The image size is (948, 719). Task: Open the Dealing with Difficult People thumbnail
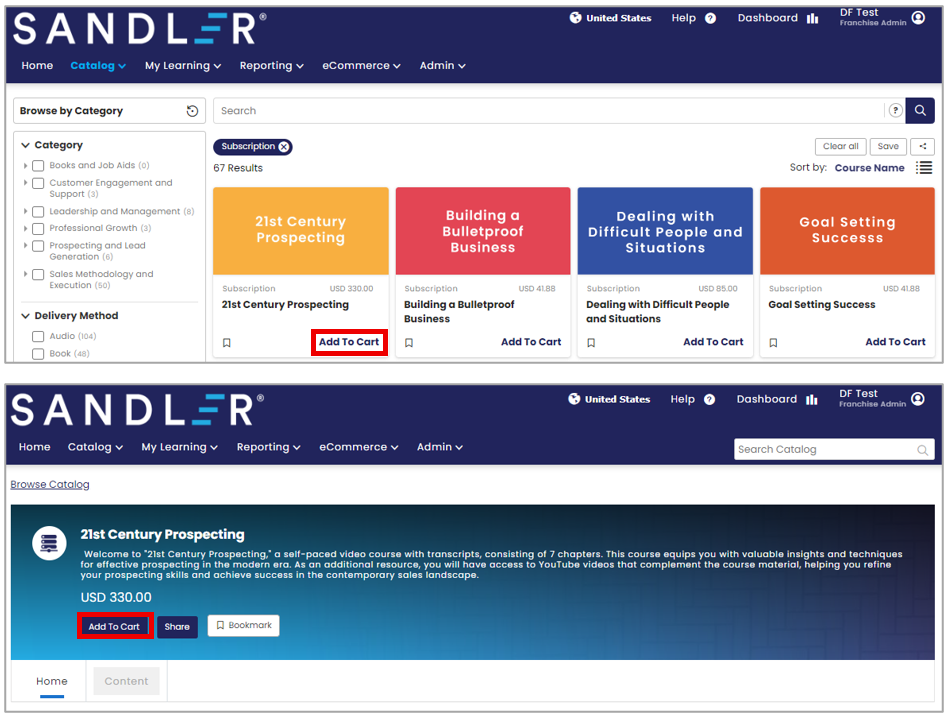(x=665, y=230)
